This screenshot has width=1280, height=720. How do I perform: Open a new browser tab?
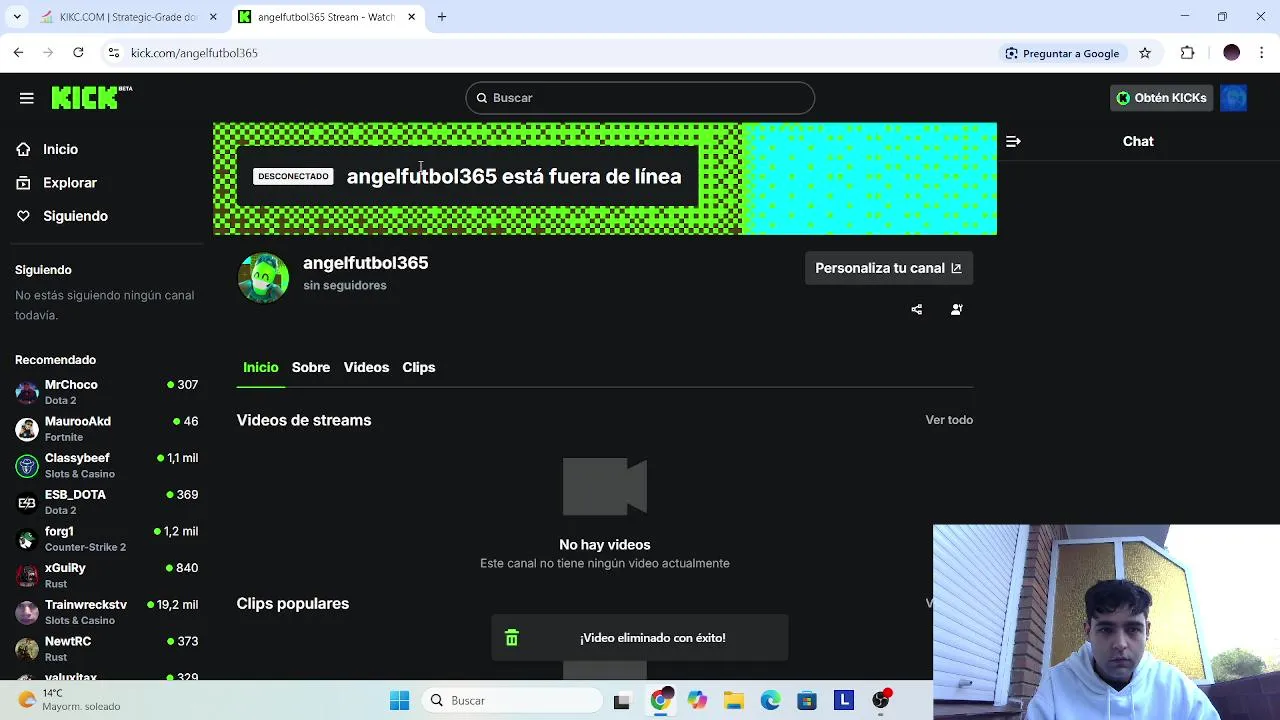(x=442, y=17)
